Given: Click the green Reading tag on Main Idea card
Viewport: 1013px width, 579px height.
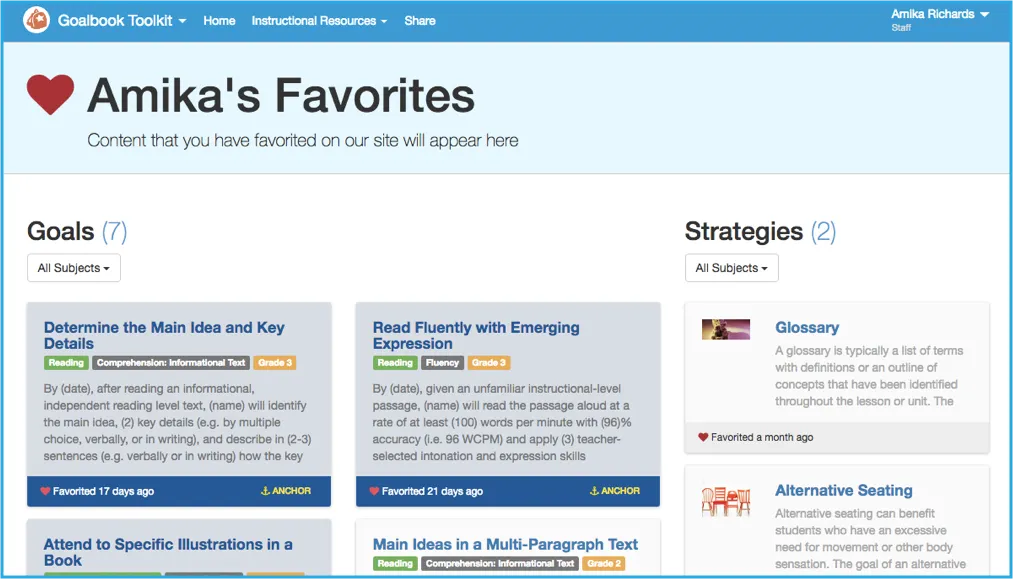Looking at the screenshot, I should point(66,363).
